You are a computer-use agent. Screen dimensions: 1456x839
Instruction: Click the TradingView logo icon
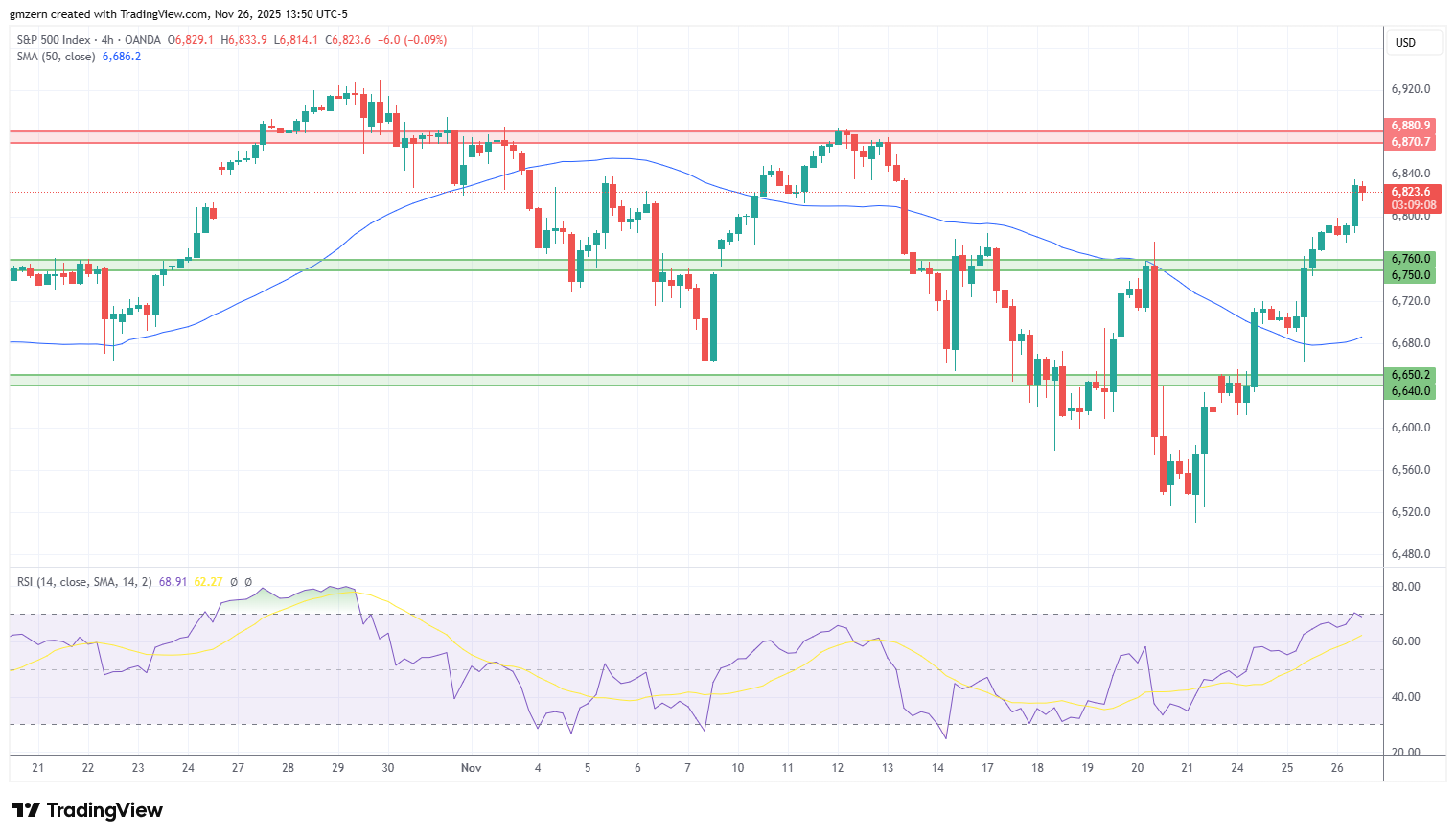tap(26, 810)
